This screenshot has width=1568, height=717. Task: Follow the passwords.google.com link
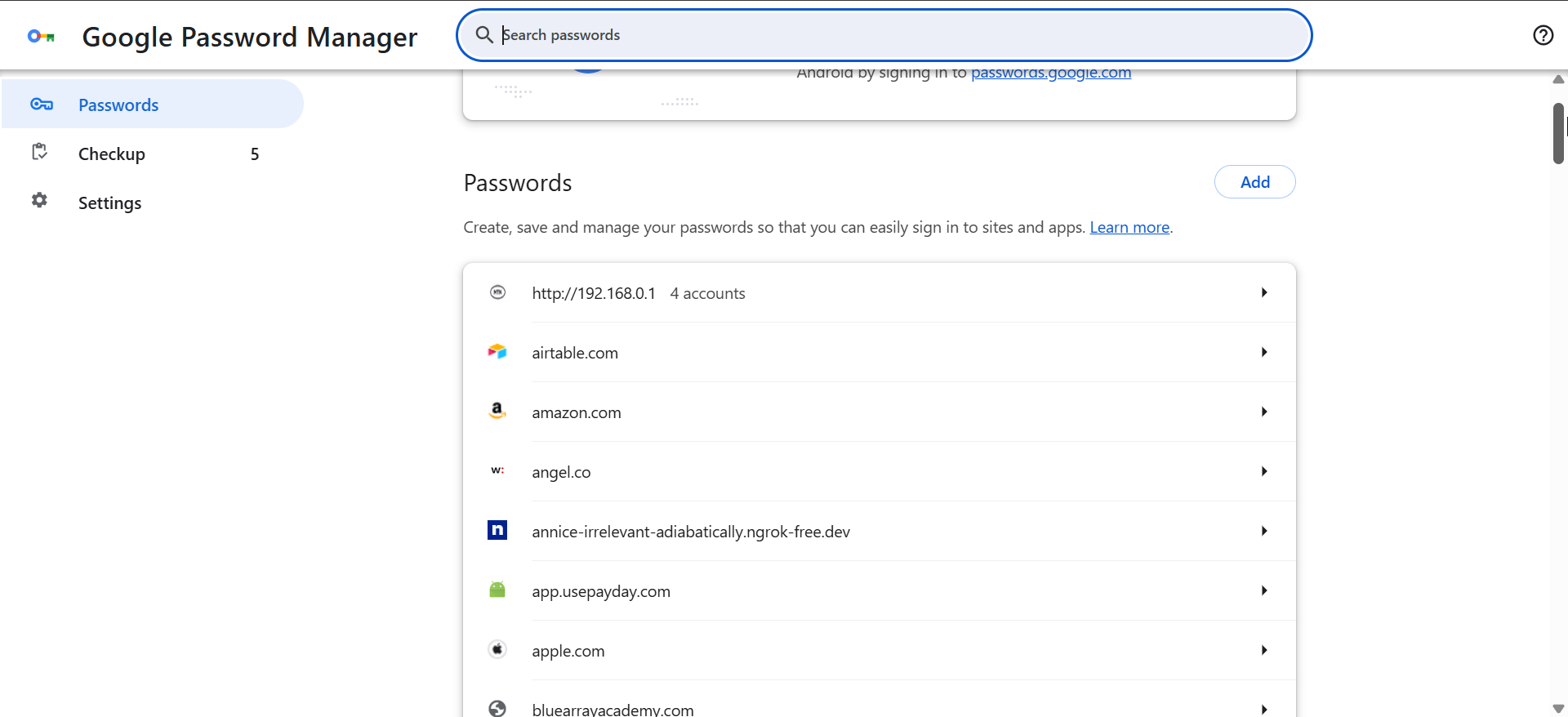click(1051, 73)
